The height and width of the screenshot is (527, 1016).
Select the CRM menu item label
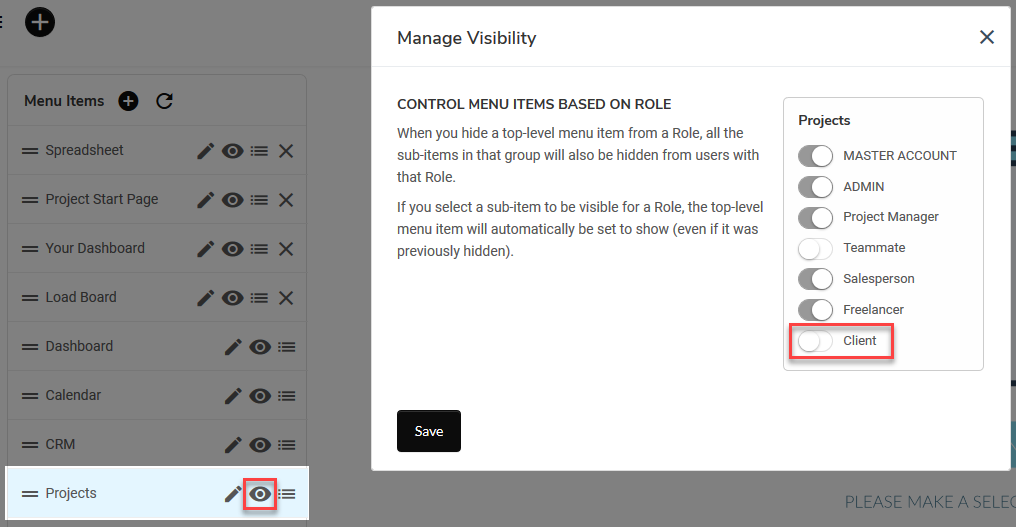(x=60, y=444)
